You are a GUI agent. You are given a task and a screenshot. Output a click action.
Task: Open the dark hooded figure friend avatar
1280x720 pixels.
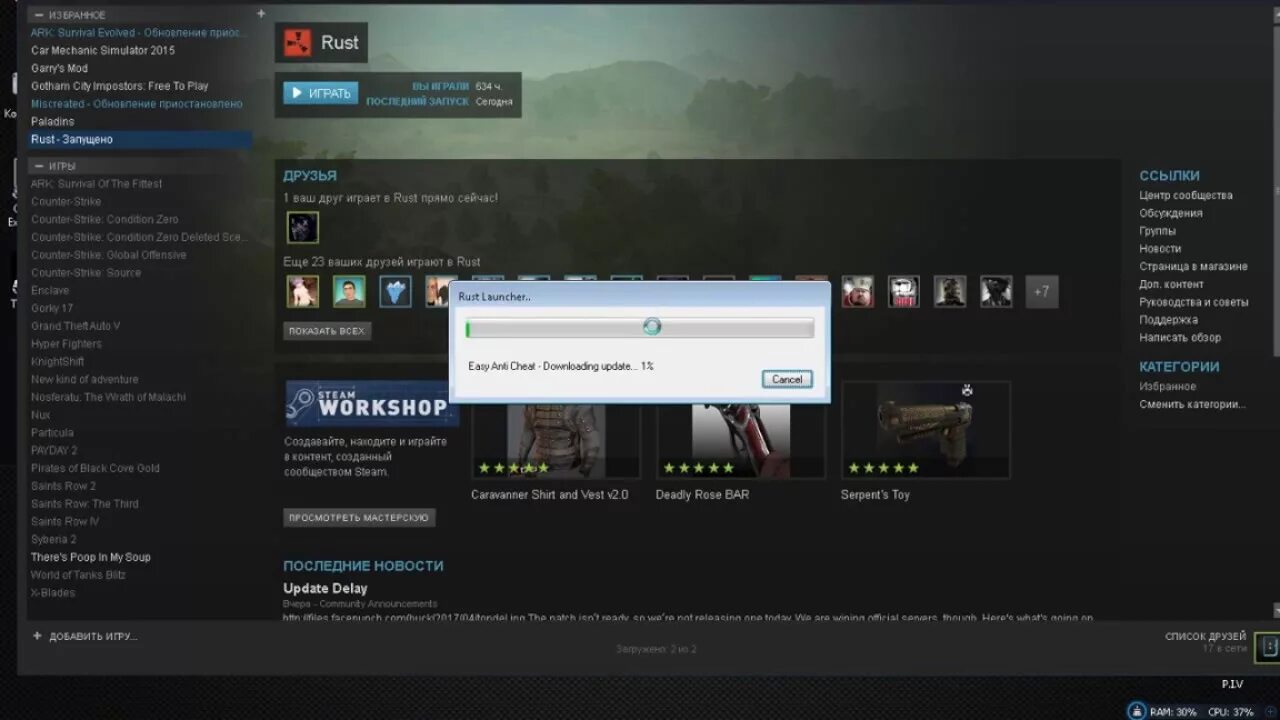[950, 291]
